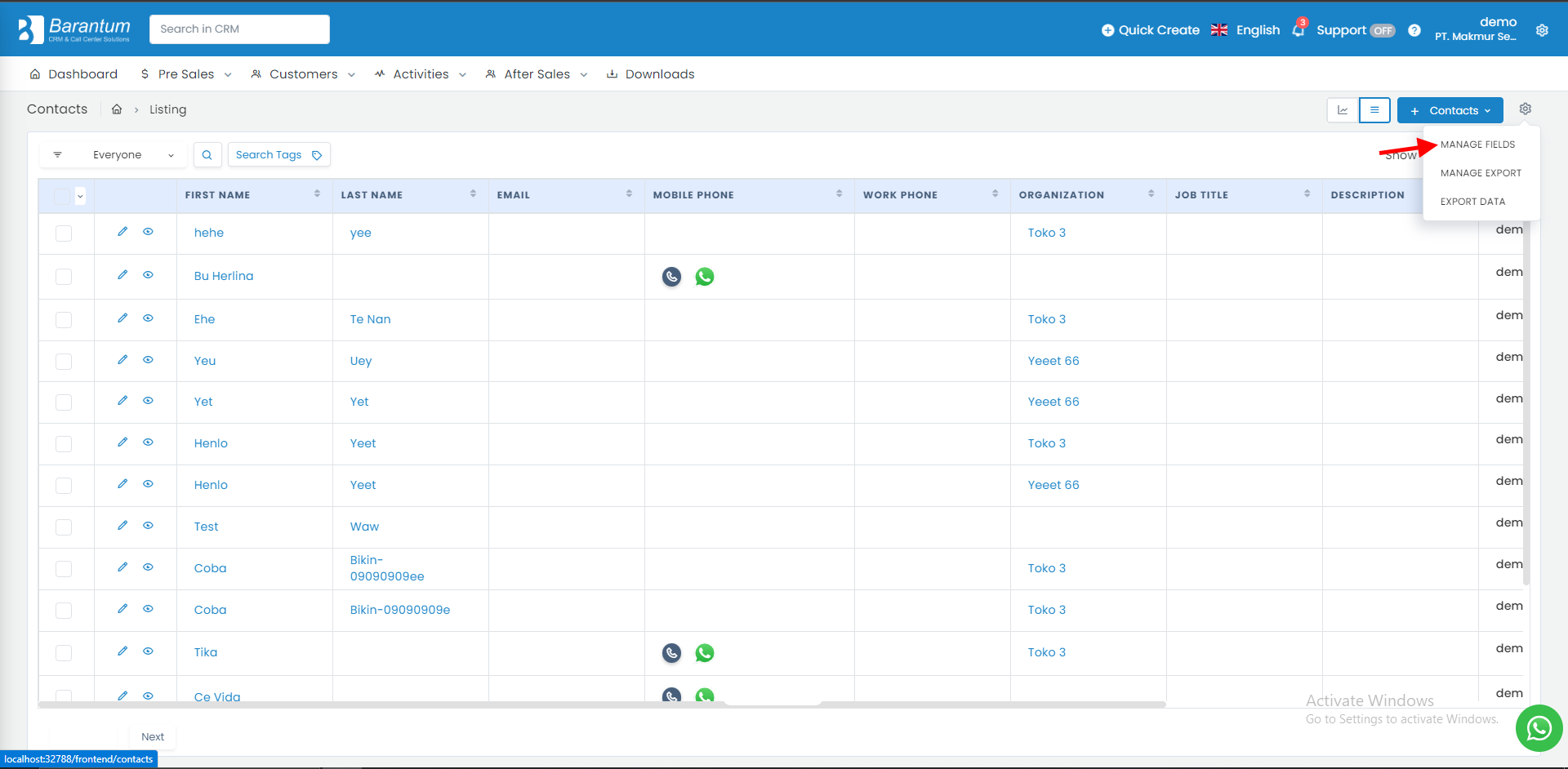Open the English language selector
Screen dimensions: 1568x769
(1245, 30)
